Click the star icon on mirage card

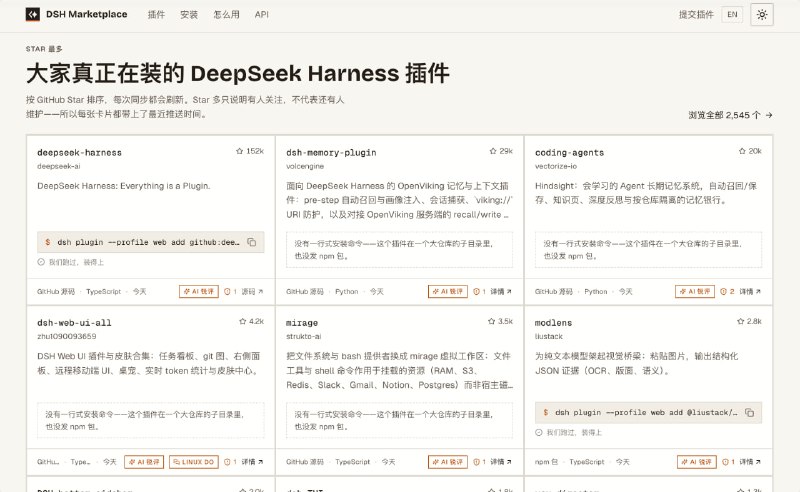491,321
